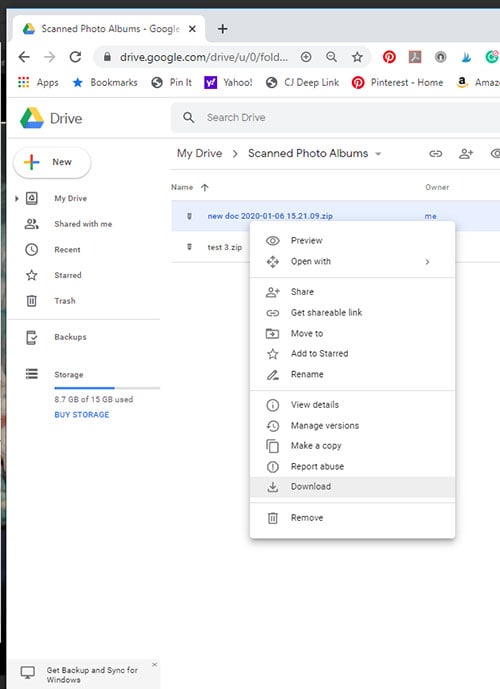
Task: Select the Scanned Photo Albums browser tab
Action: coord(109,29)
